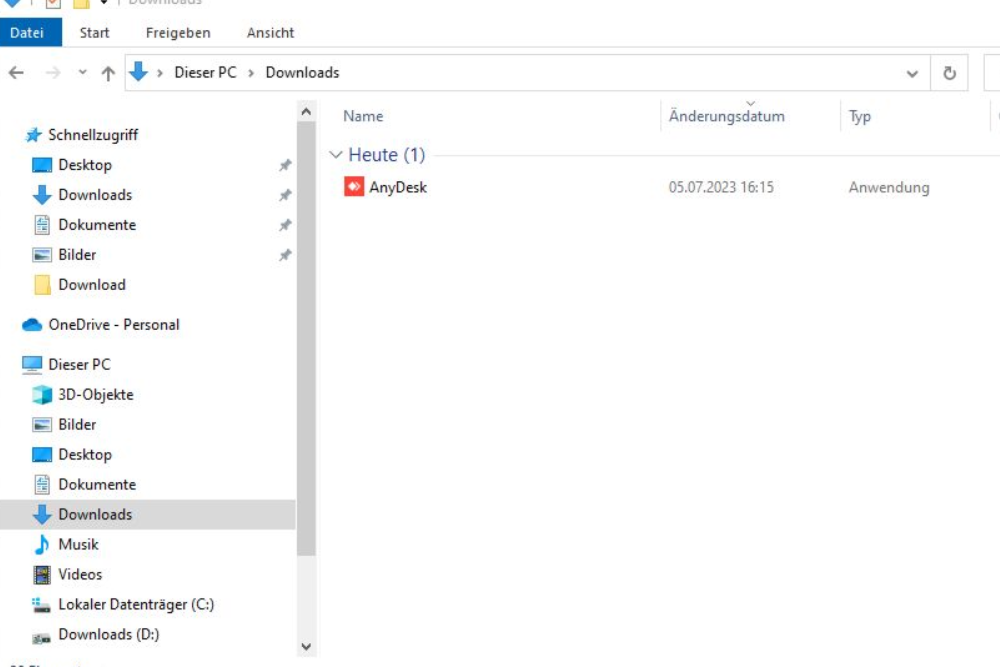Navigate up one folder level
Viewport: 1000px width, 667px height.
pyautogui.click(x=108, y=73)
